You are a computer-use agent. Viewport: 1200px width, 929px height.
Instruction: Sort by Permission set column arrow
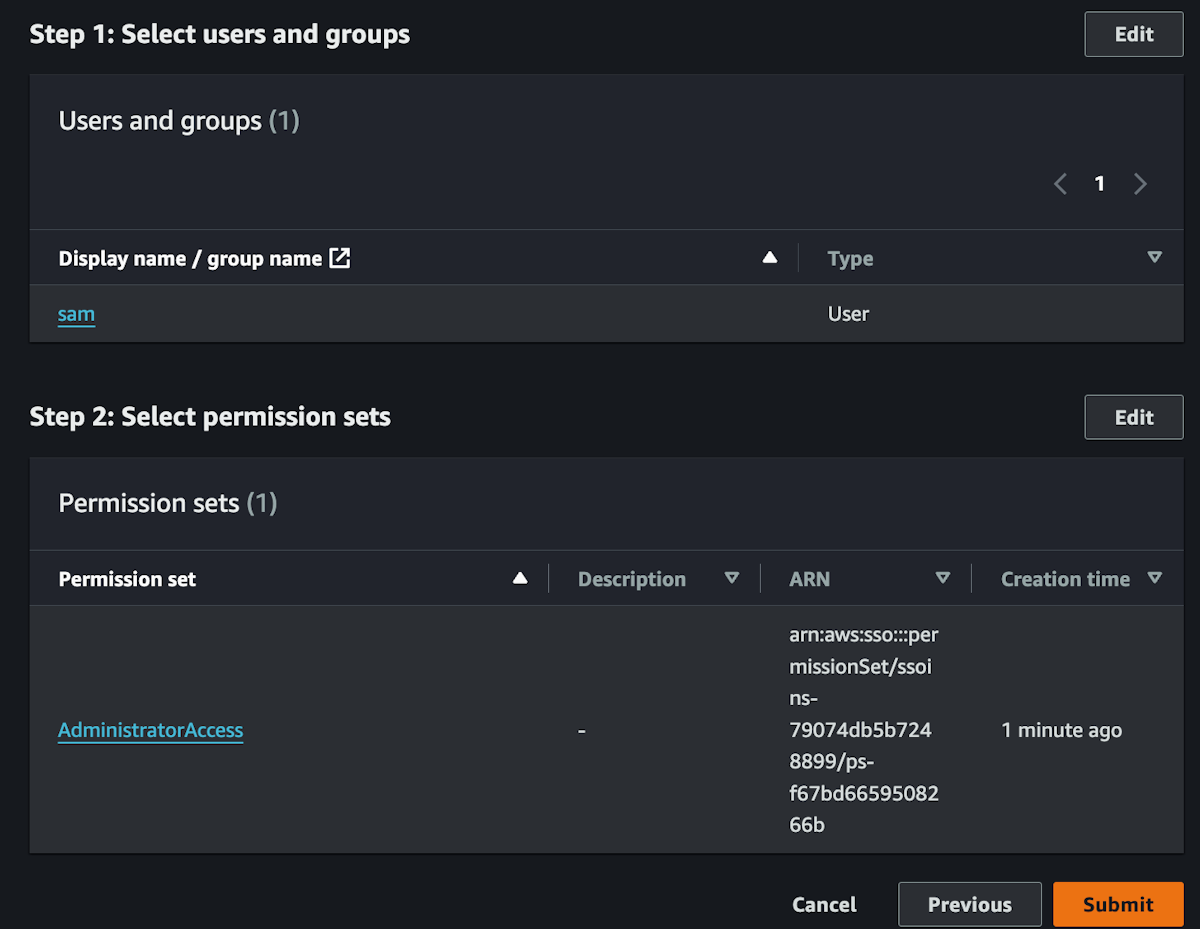[520, 578]
